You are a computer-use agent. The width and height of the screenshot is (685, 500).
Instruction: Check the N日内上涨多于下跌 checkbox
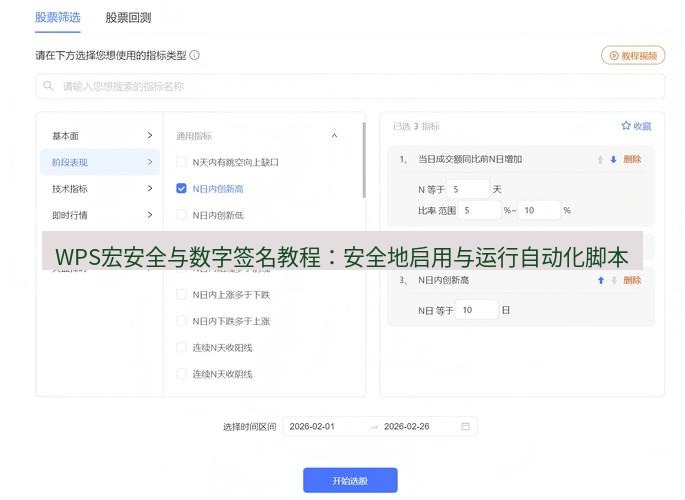[181, 295]
